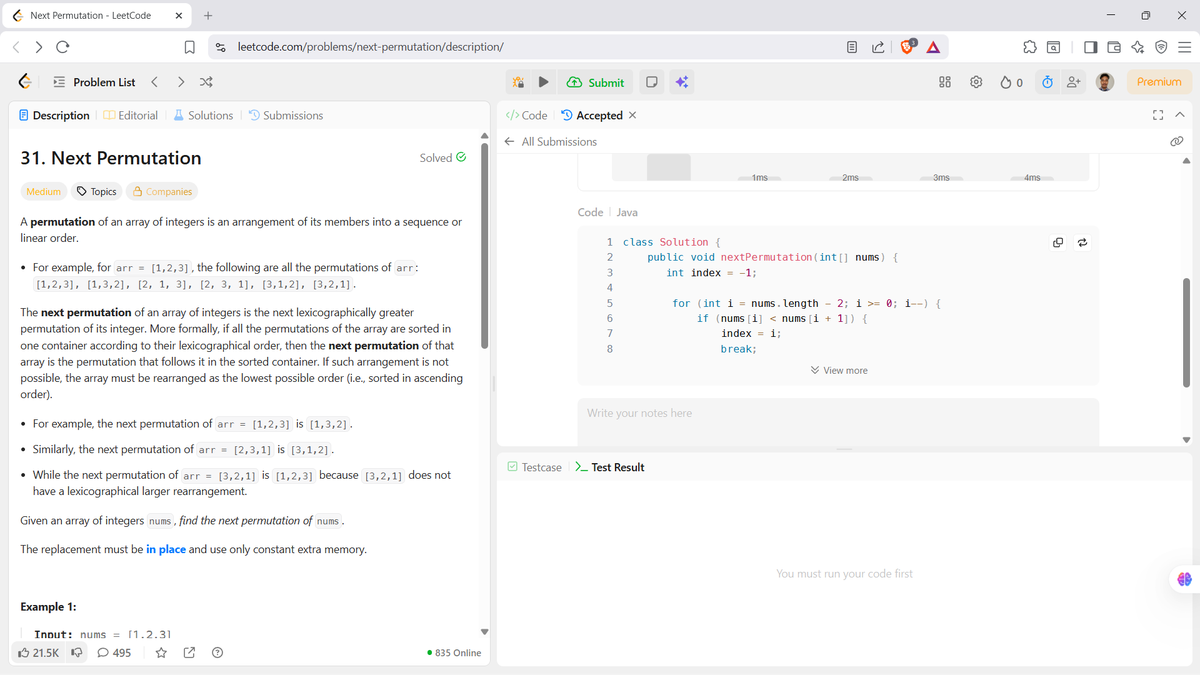Load submission into editor with the swap icon
Viewport: 1200px width, 675px height.
[x=1082, y=242]
